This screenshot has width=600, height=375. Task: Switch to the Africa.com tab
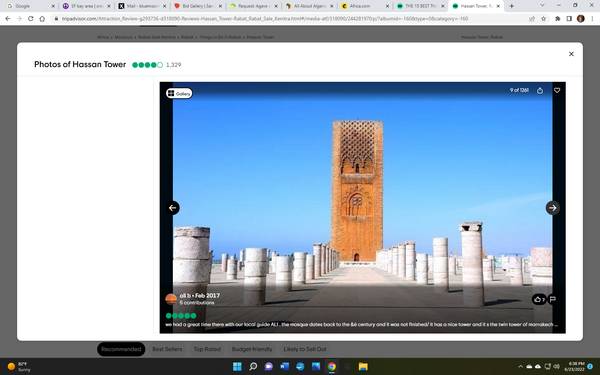tap(365, 6)
